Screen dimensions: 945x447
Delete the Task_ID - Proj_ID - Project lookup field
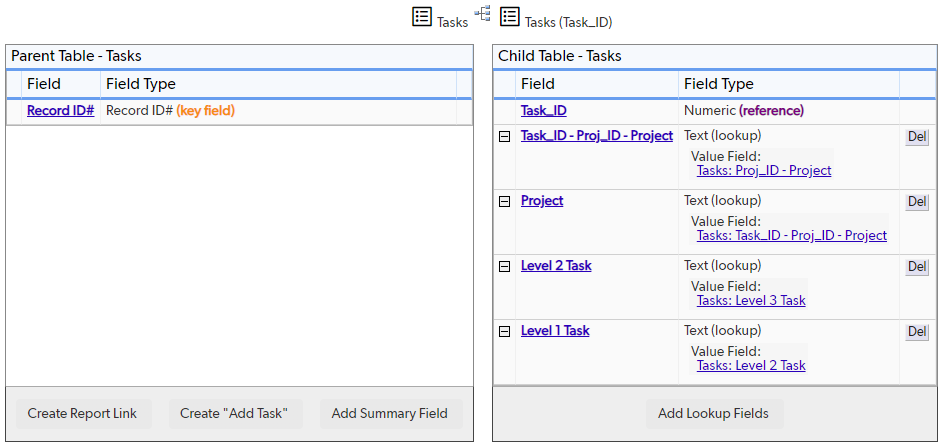(917, 137)
